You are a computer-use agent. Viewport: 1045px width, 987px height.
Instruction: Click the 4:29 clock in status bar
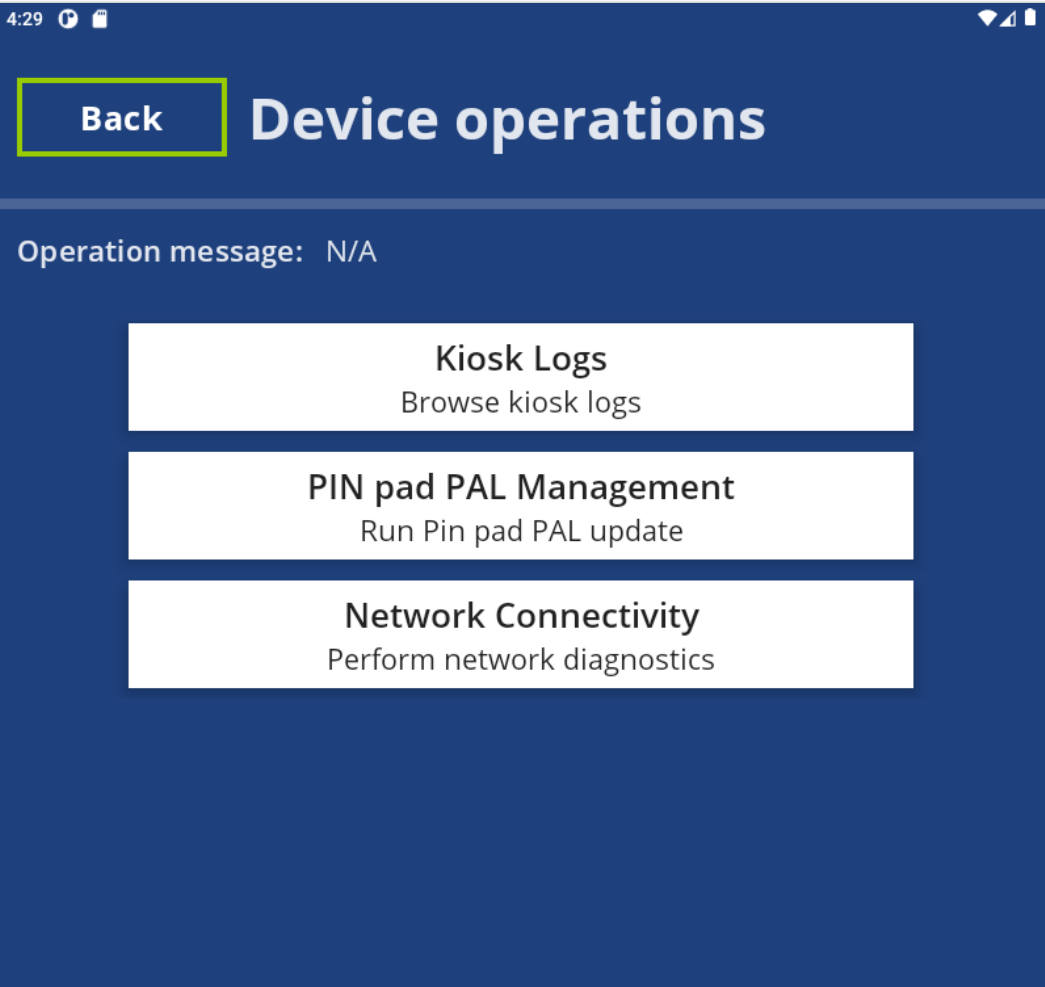[x=24, y=19]
